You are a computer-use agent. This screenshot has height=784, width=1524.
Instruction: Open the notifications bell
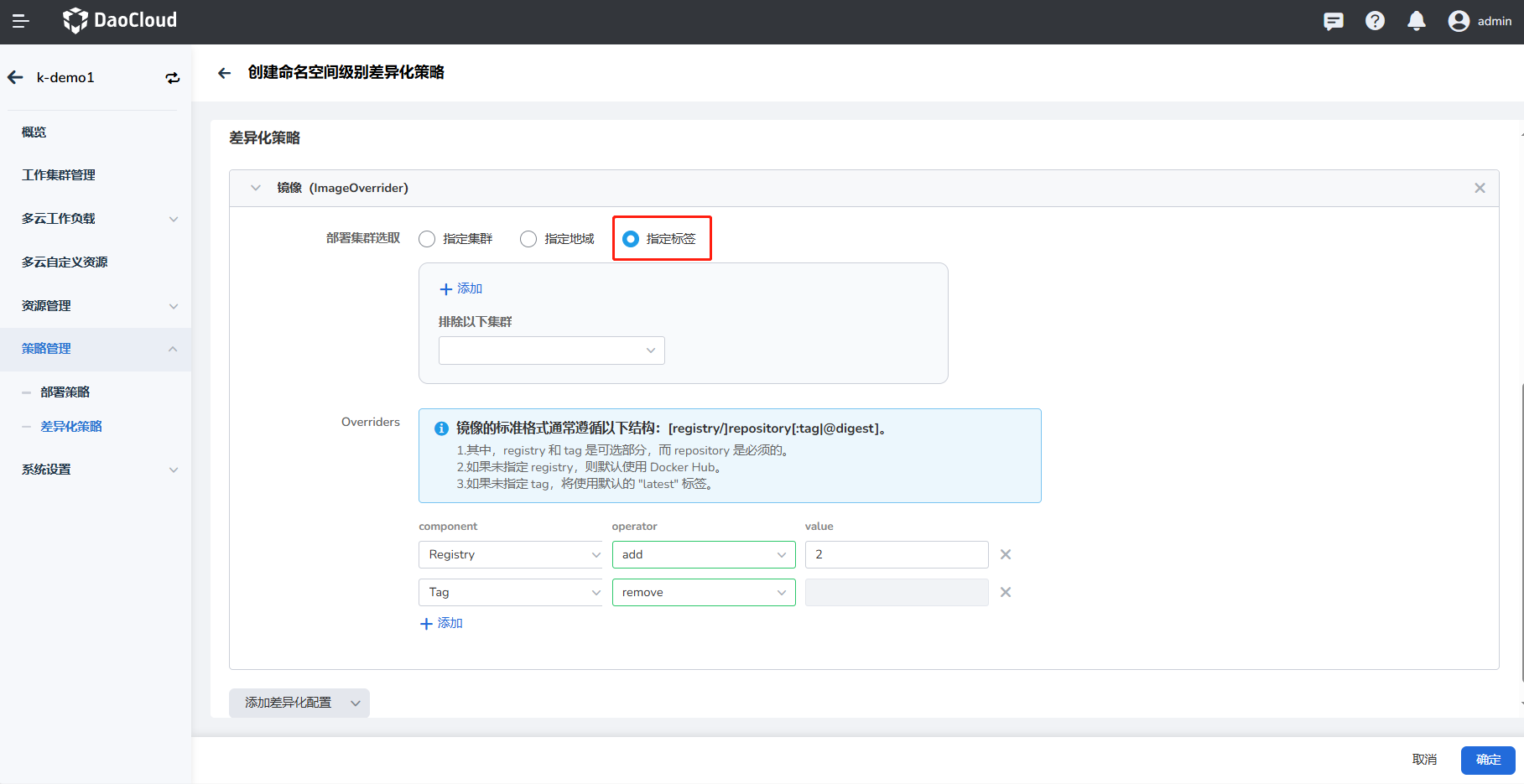tap(1417, 21)
